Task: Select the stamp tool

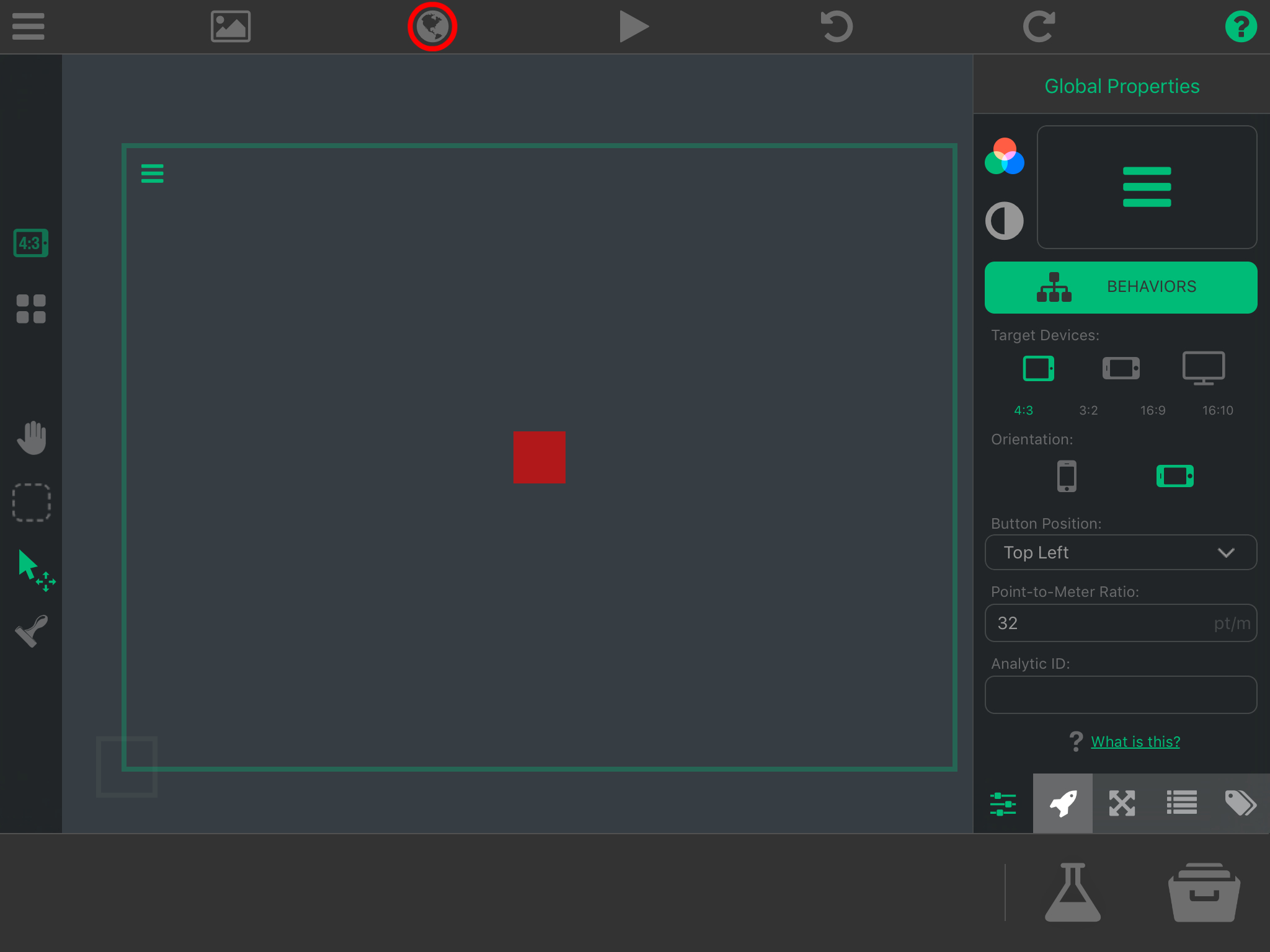Action: 31,632
